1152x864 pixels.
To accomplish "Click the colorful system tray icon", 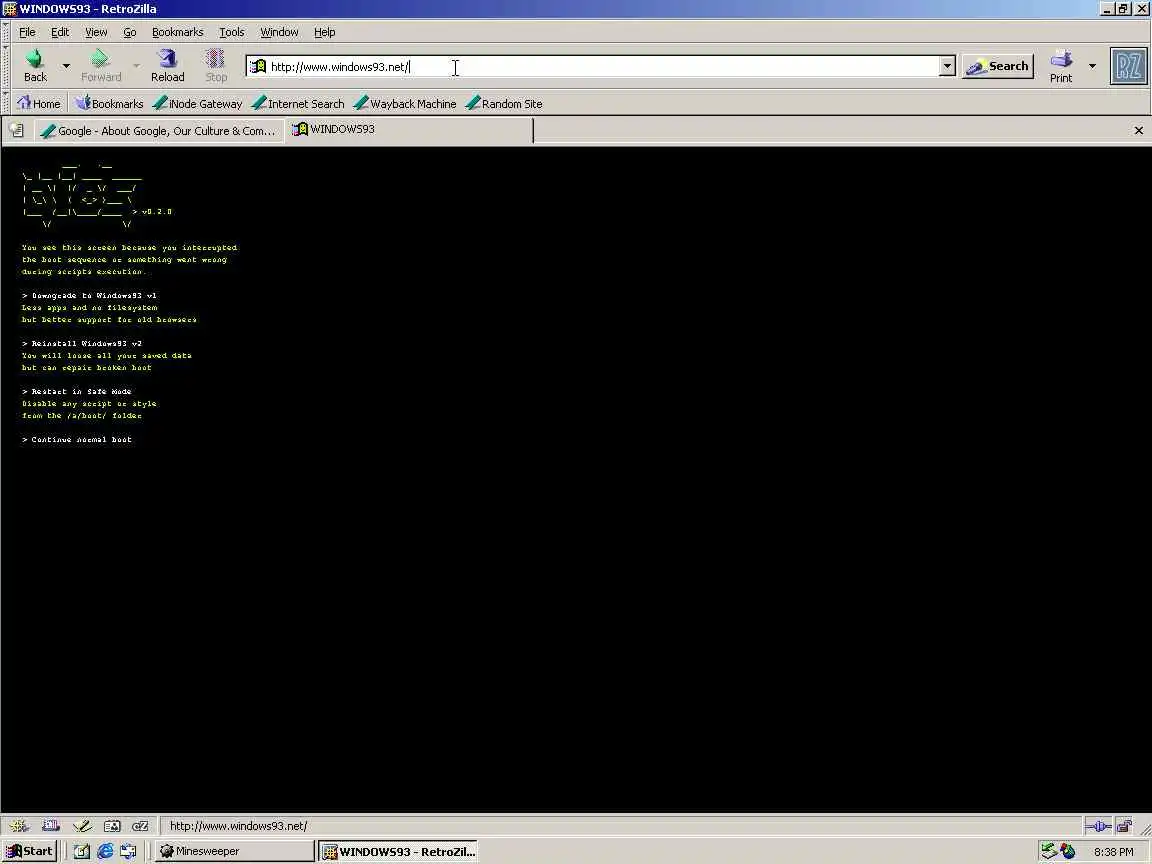I will [x=1068, y=852].
